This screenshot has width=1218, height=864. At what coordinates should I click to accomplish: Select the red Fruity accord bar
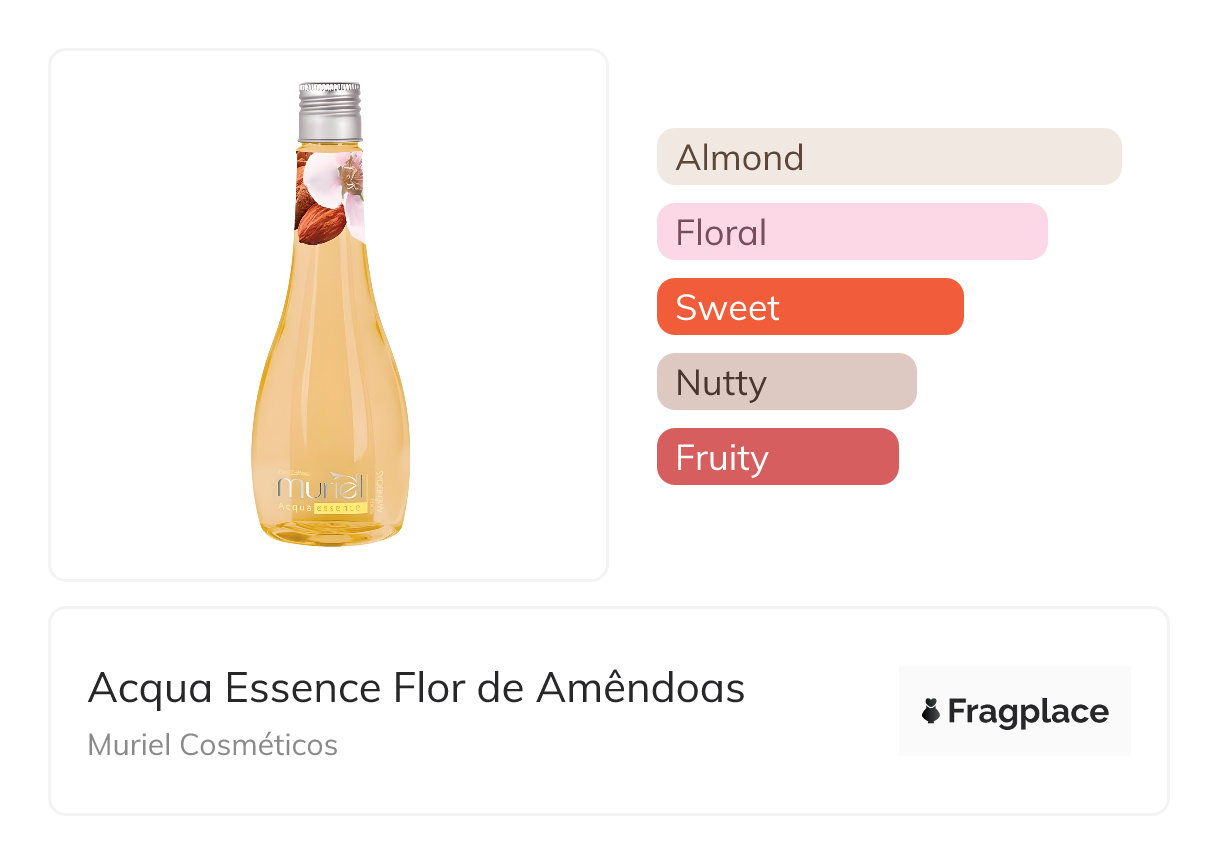click(777, 457)
